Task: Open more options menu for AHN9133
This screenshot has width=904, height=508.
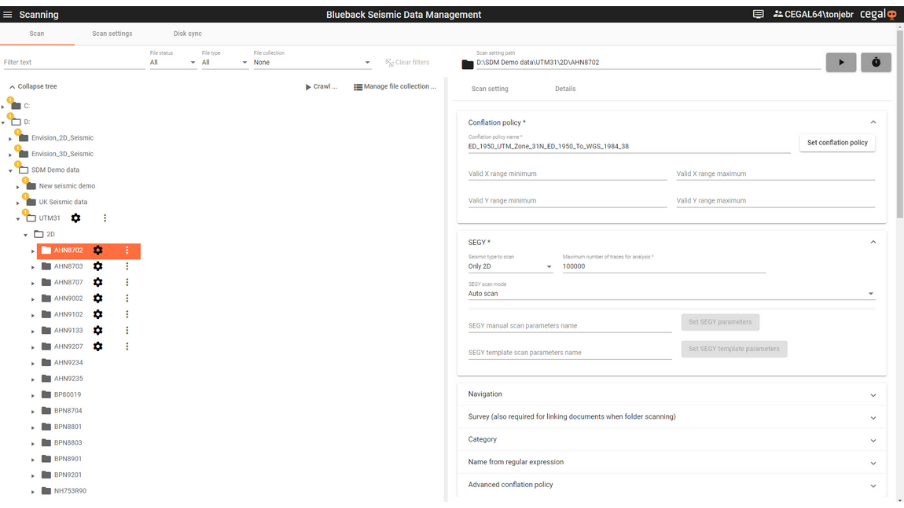Action: 127,330
